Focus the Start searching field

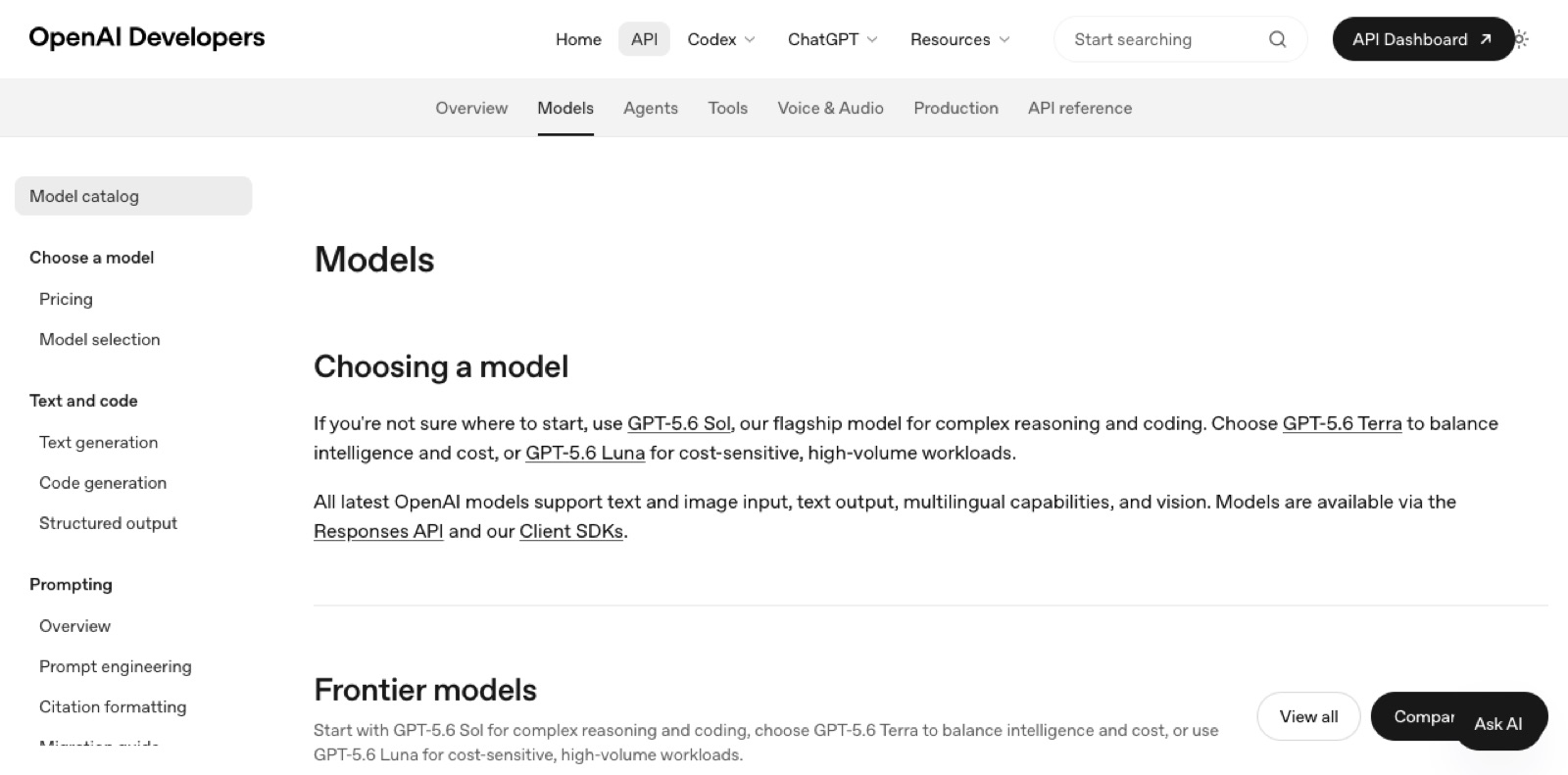[1180, 39]
